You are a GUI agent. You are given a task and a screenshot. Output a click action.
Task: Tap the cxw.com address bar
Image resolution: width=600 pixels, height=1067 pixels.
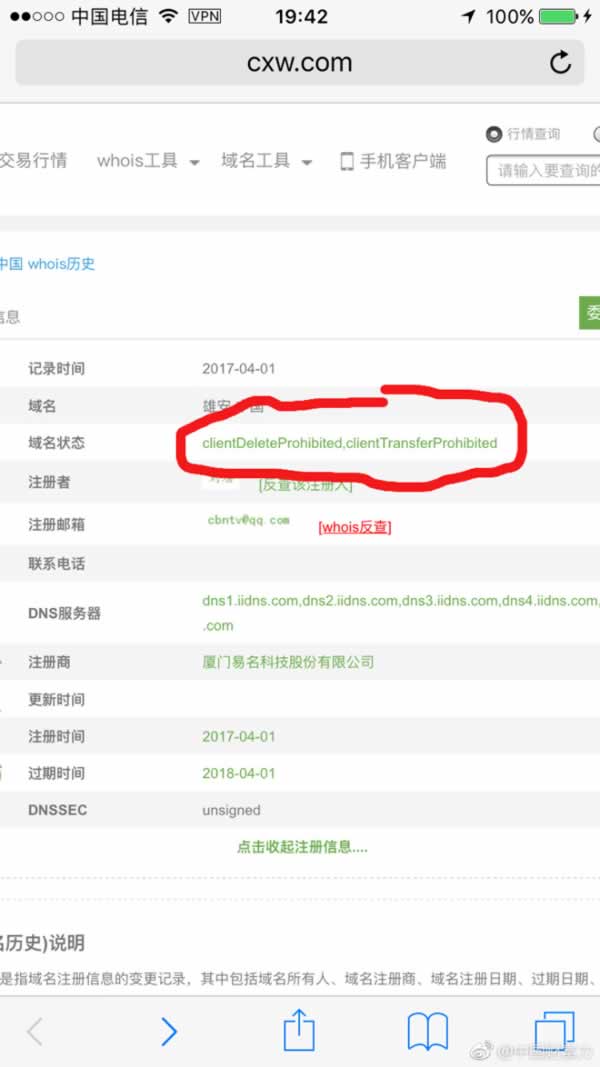coord(299,63)
